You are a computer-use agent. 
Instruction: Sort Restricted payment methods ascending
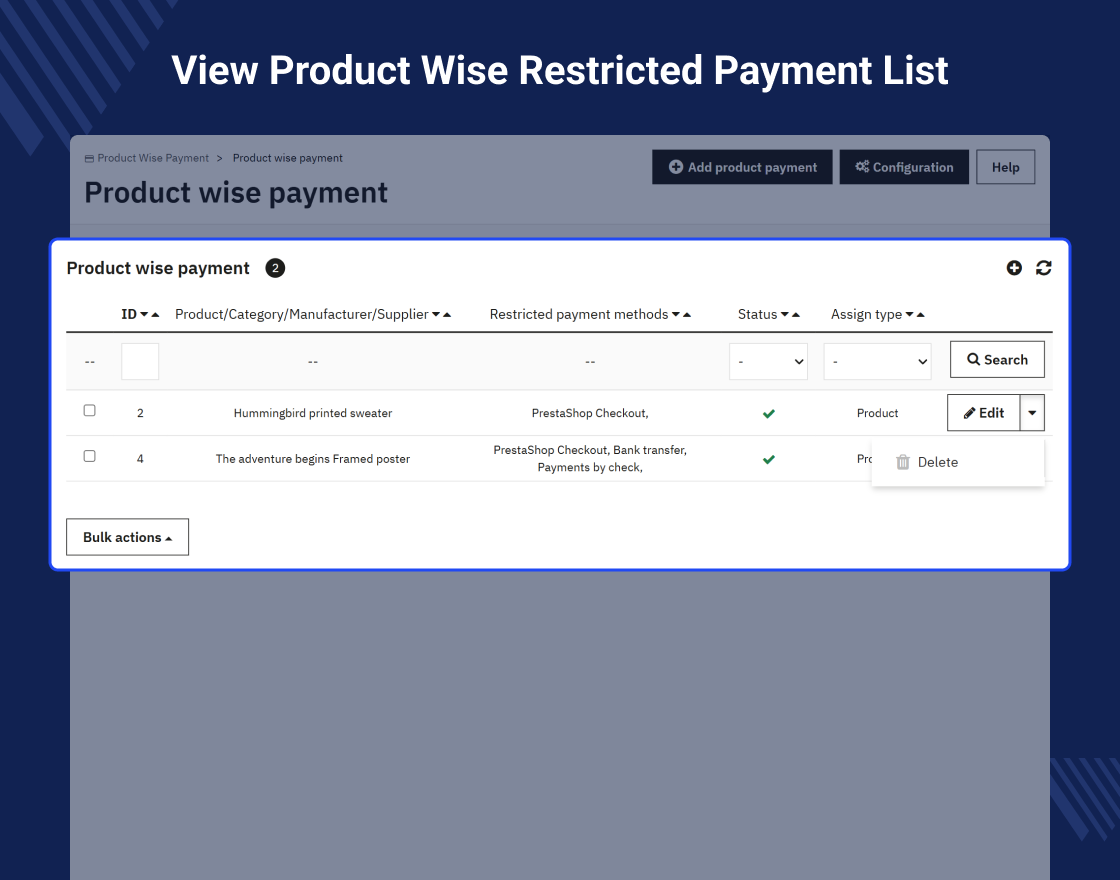[687, 314]
